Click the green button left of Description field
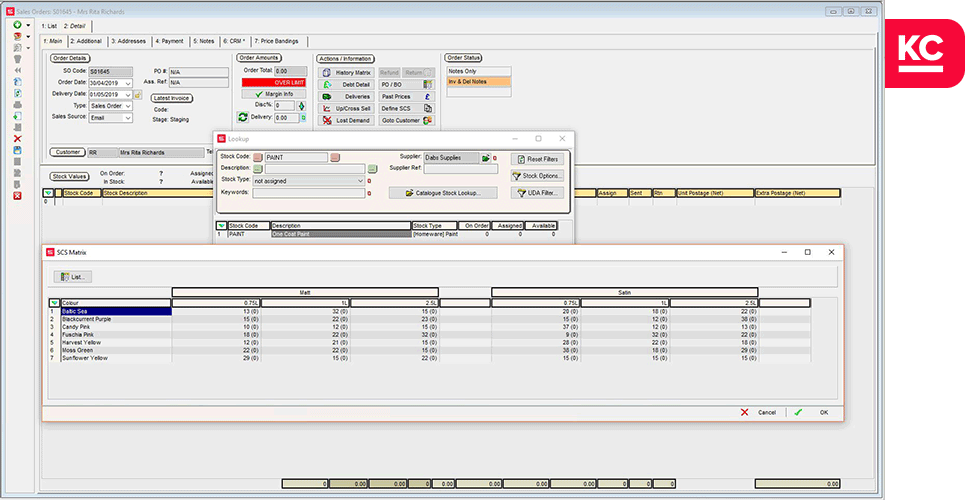Viewport: 965px width, 500px height. [x=258, y=169]
